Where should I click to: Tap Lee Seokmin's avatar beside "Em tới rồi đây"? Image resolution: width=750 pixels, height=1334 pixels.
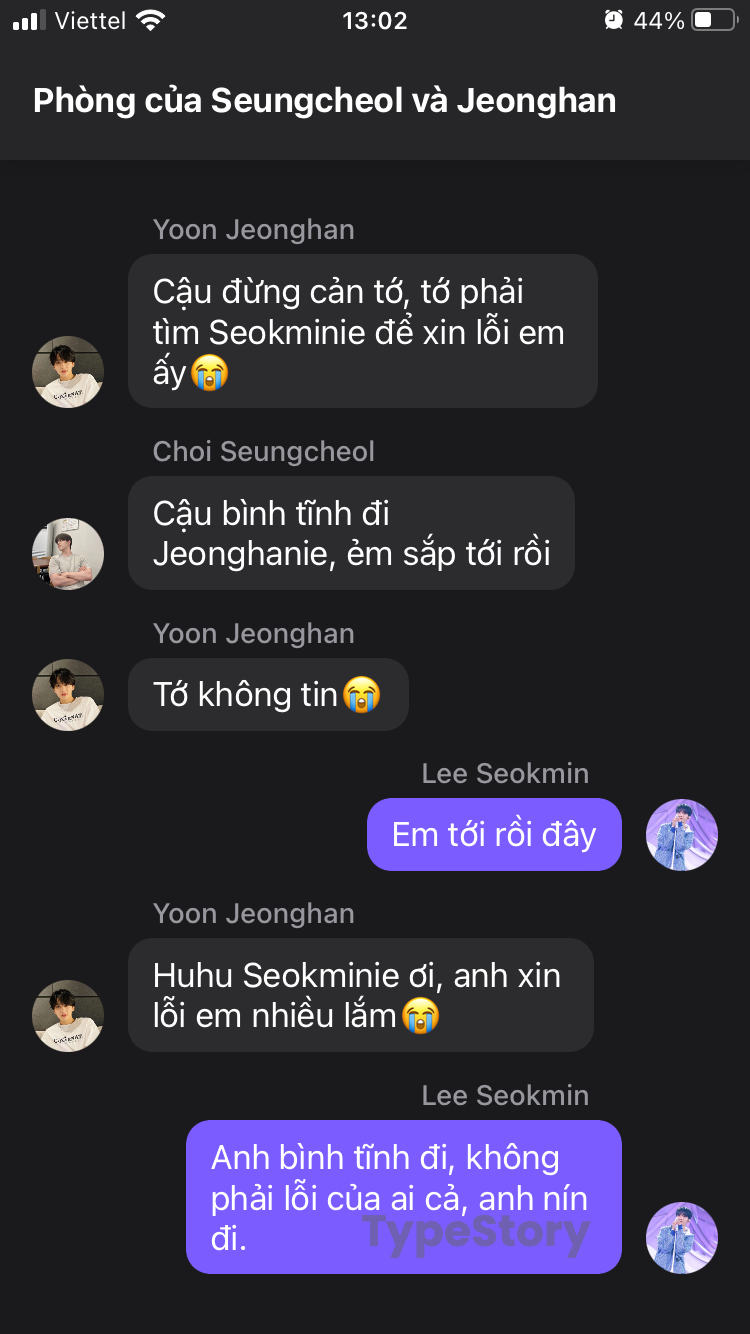(682, 835)
